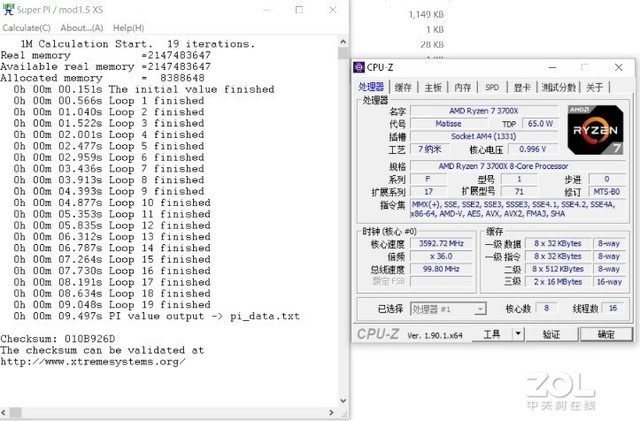The height and width of the screenshot is (421, 640).
Task: Click the 确定 button in CPU-Z
Action: click(606, 334)
